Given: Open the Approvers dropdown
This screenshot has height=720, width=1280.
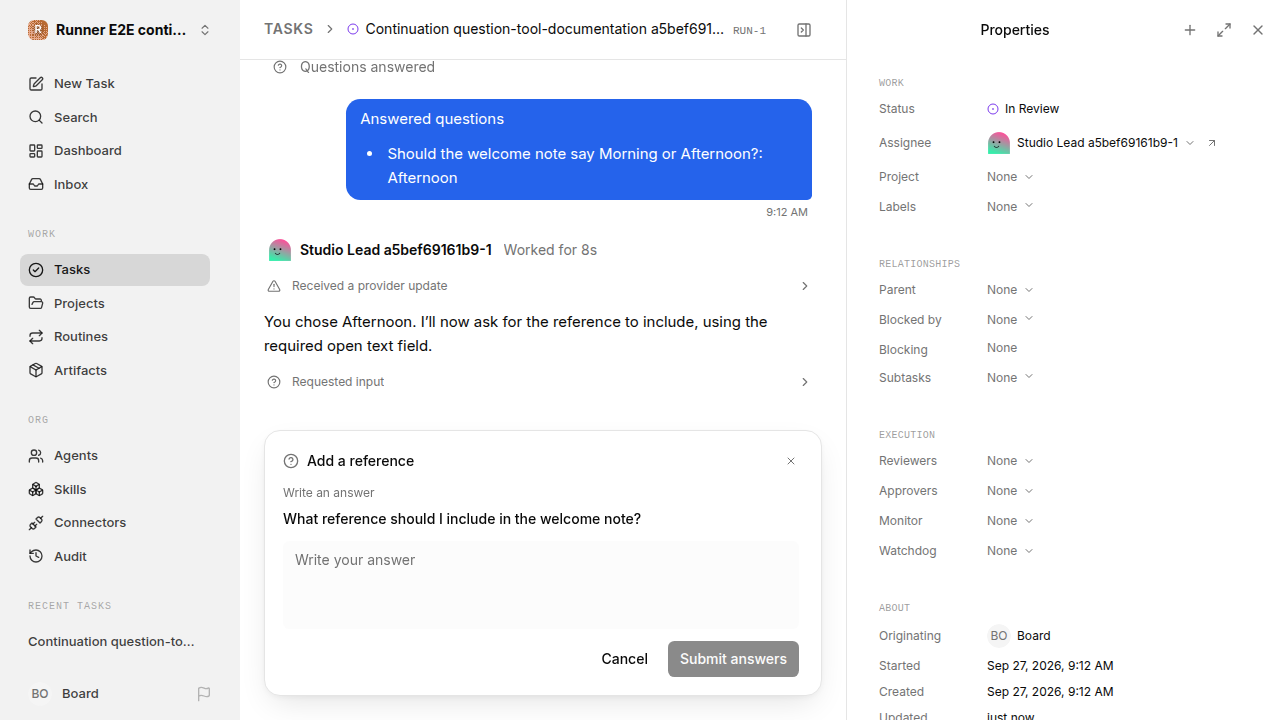Looking at the screenshot, I should (1010, 491).
